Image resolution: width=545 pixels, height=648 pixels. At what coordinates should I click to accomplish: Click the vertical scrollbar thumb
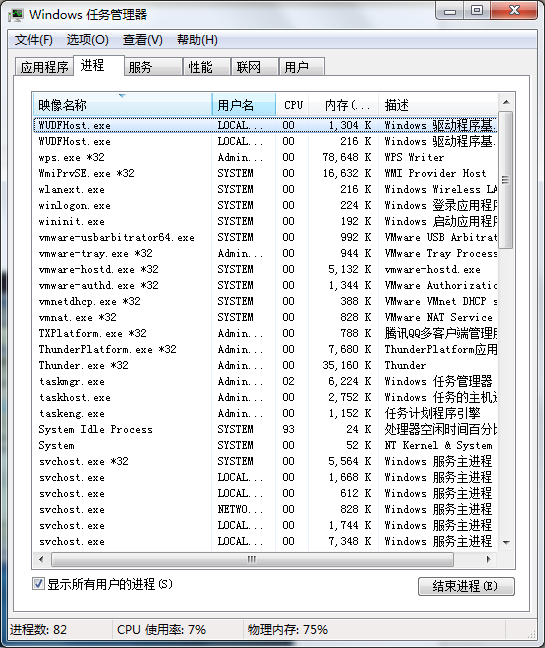click(506, 180)
